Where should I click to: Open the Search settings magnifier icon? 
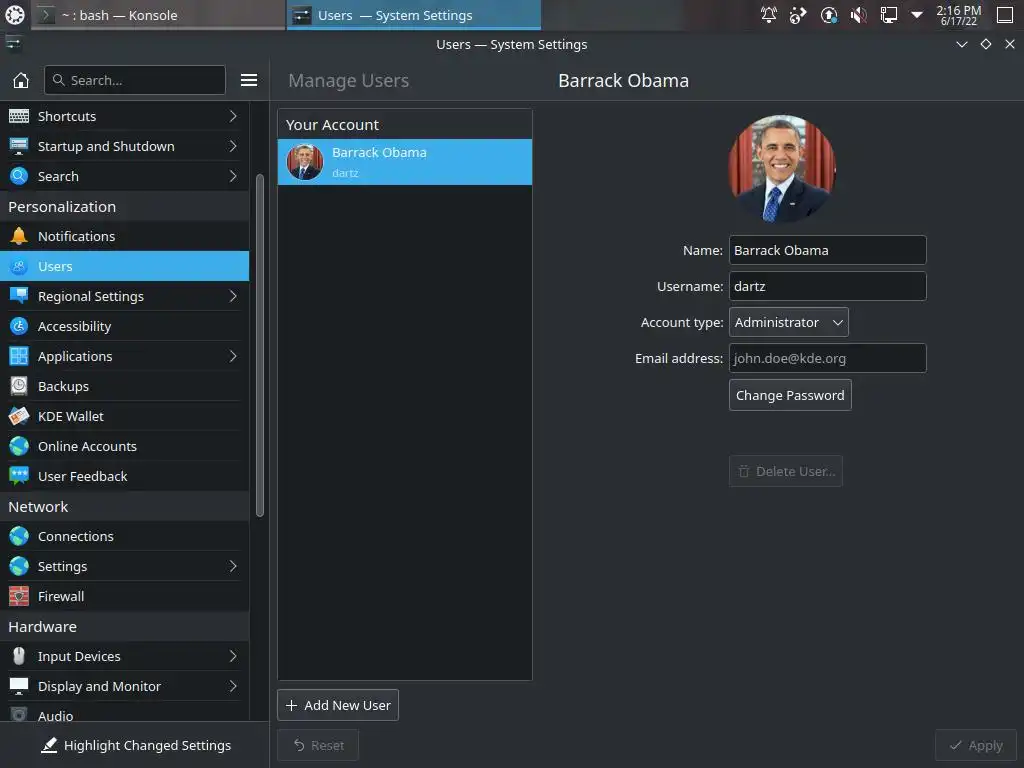coord(19,176)
